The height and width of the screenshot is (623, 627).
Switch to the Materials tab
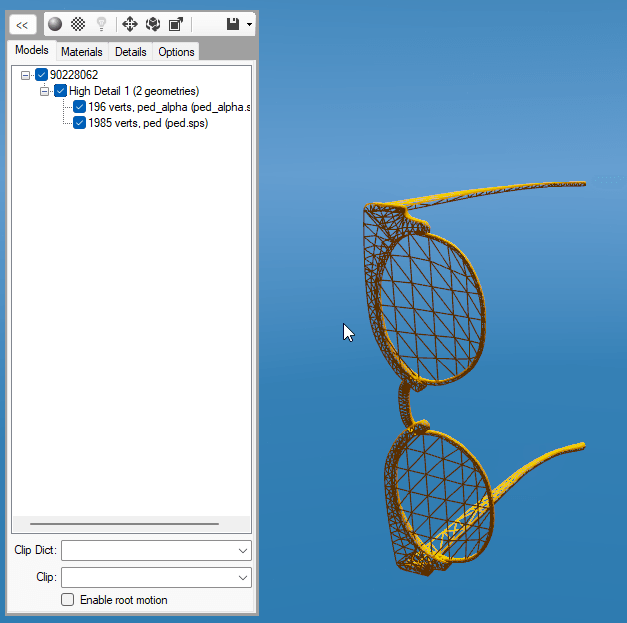coord(82,52)
